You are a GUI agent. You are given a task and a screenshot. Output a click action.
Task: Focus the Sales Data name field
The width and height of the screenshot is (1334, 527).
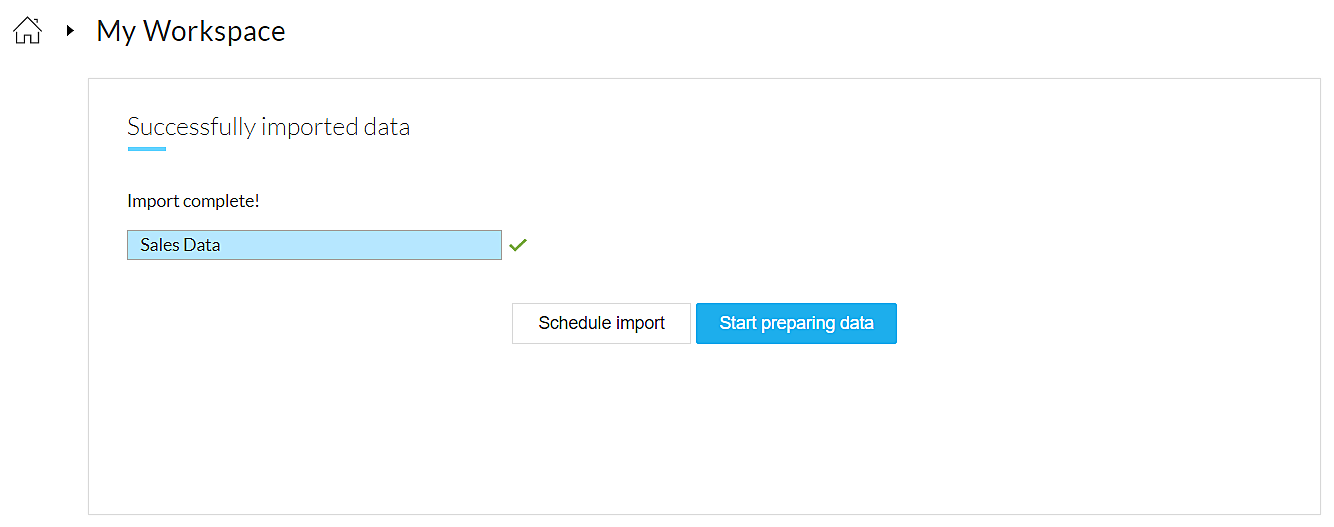(x=314, y=245)
